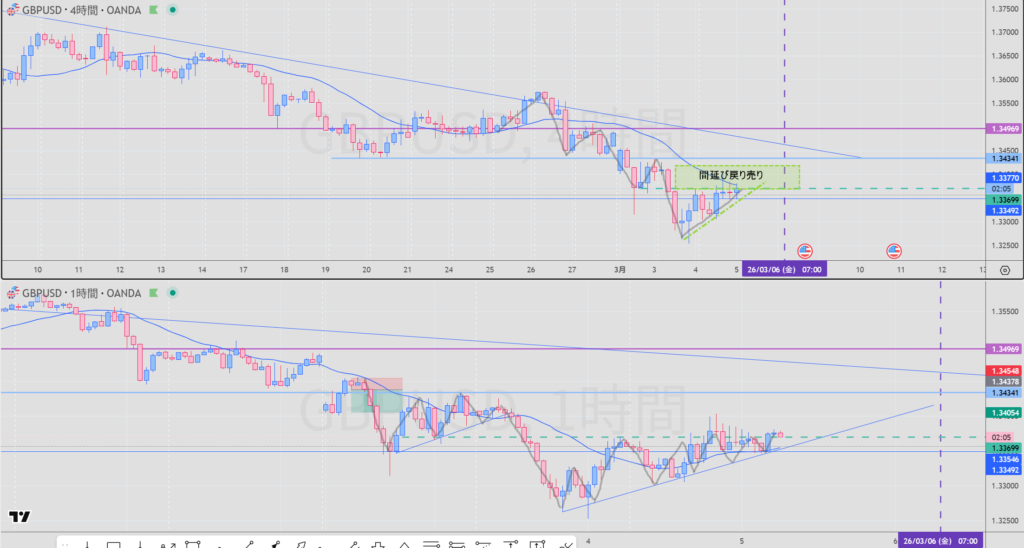Open chart settings hexagon icon on time axis
This screenshot has height=548, width=1024.
click(1004, 270)
